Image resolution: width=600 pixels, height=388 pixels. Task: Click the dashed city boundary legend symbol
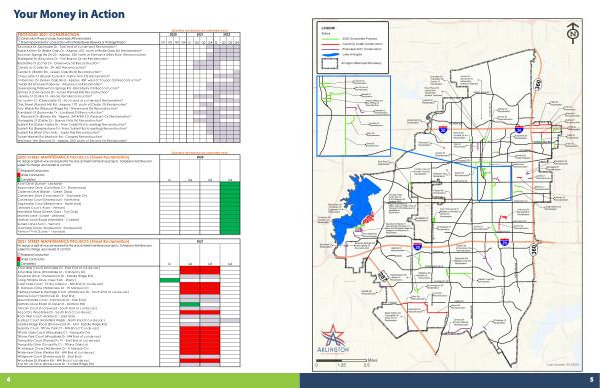[330, 64]
